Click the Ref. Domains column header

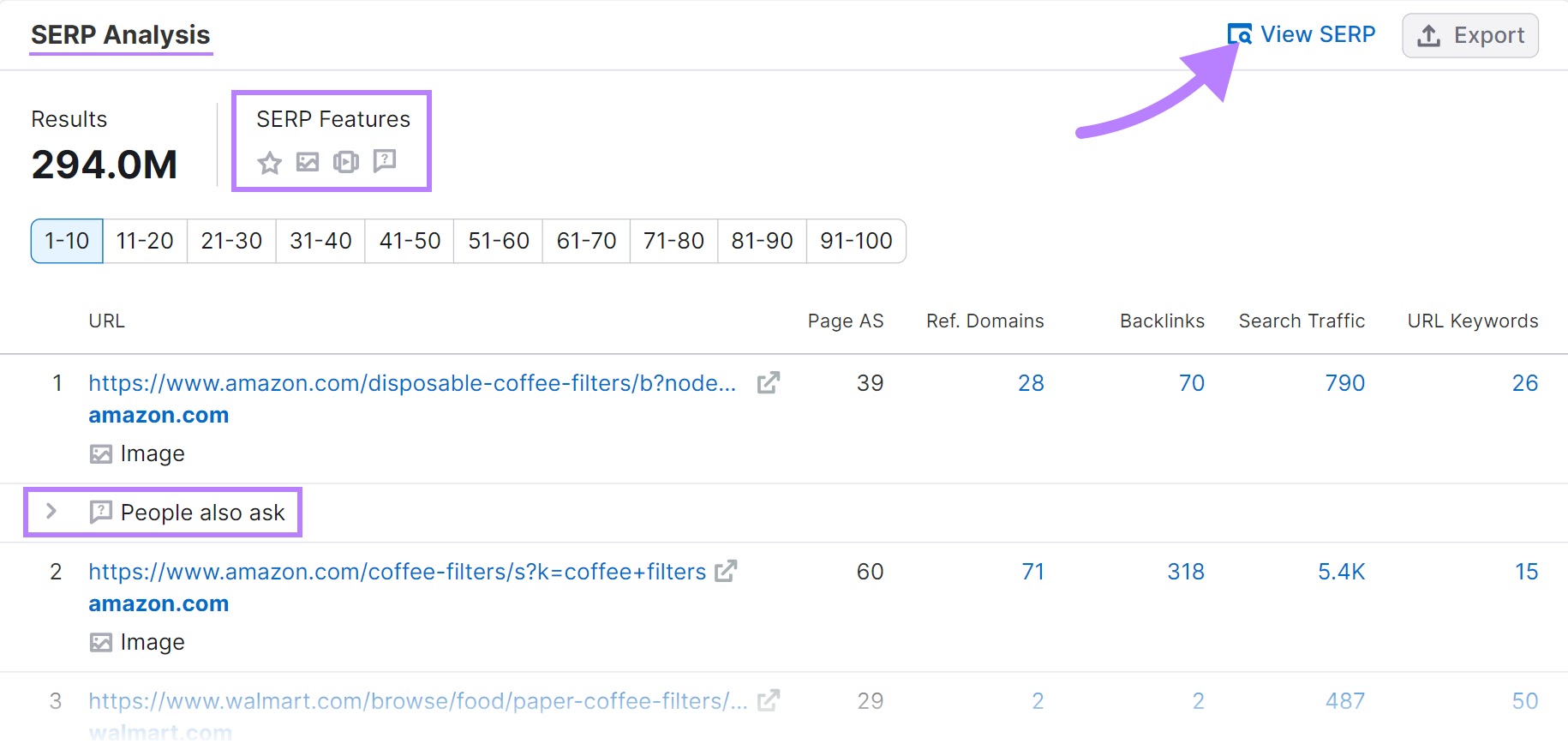point(984,321)
